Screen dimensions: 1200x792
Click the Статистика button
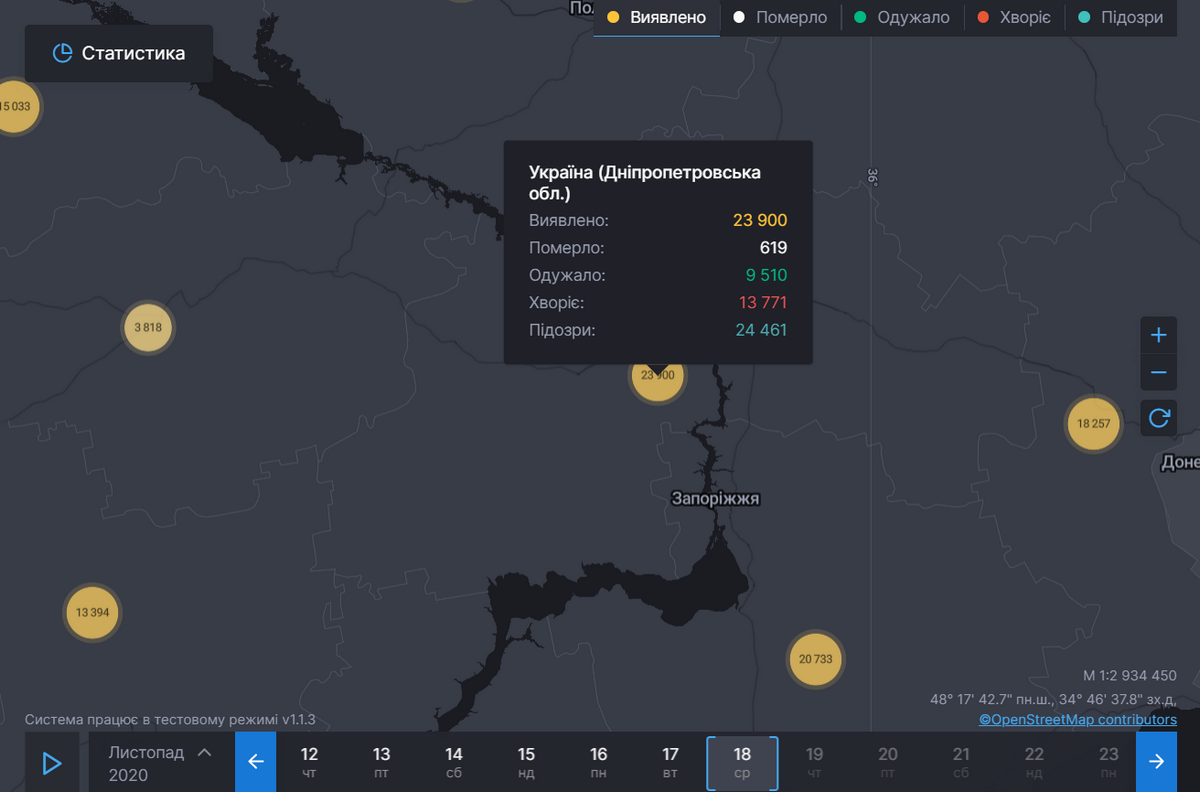118,53
